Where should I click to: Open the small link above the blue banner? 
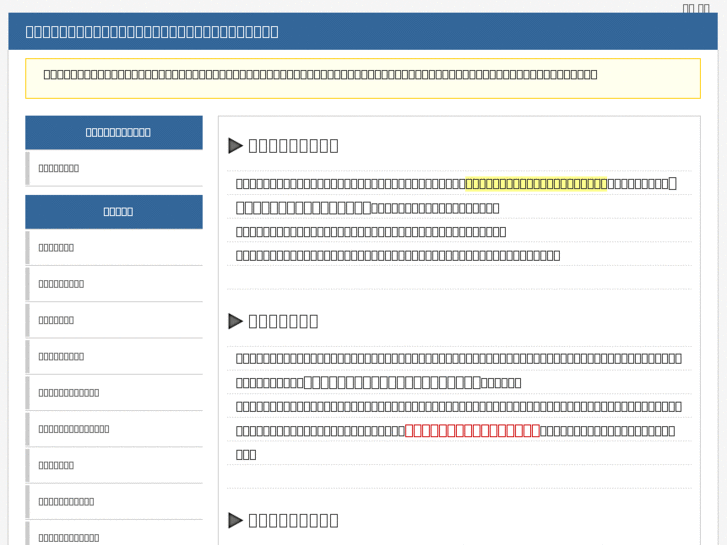point(695,7)
